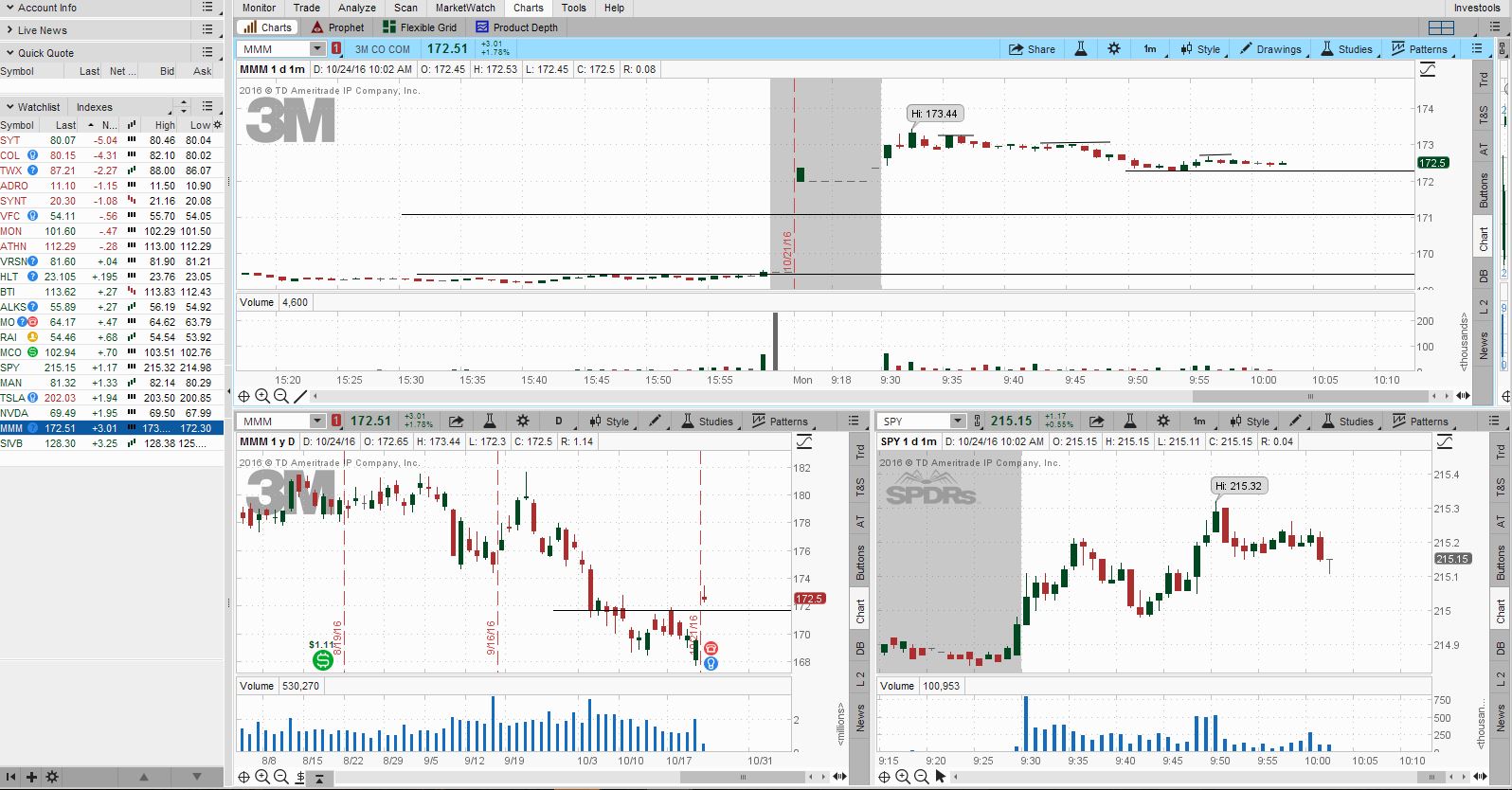Open the grid layout selector icon

point(1441,27)
